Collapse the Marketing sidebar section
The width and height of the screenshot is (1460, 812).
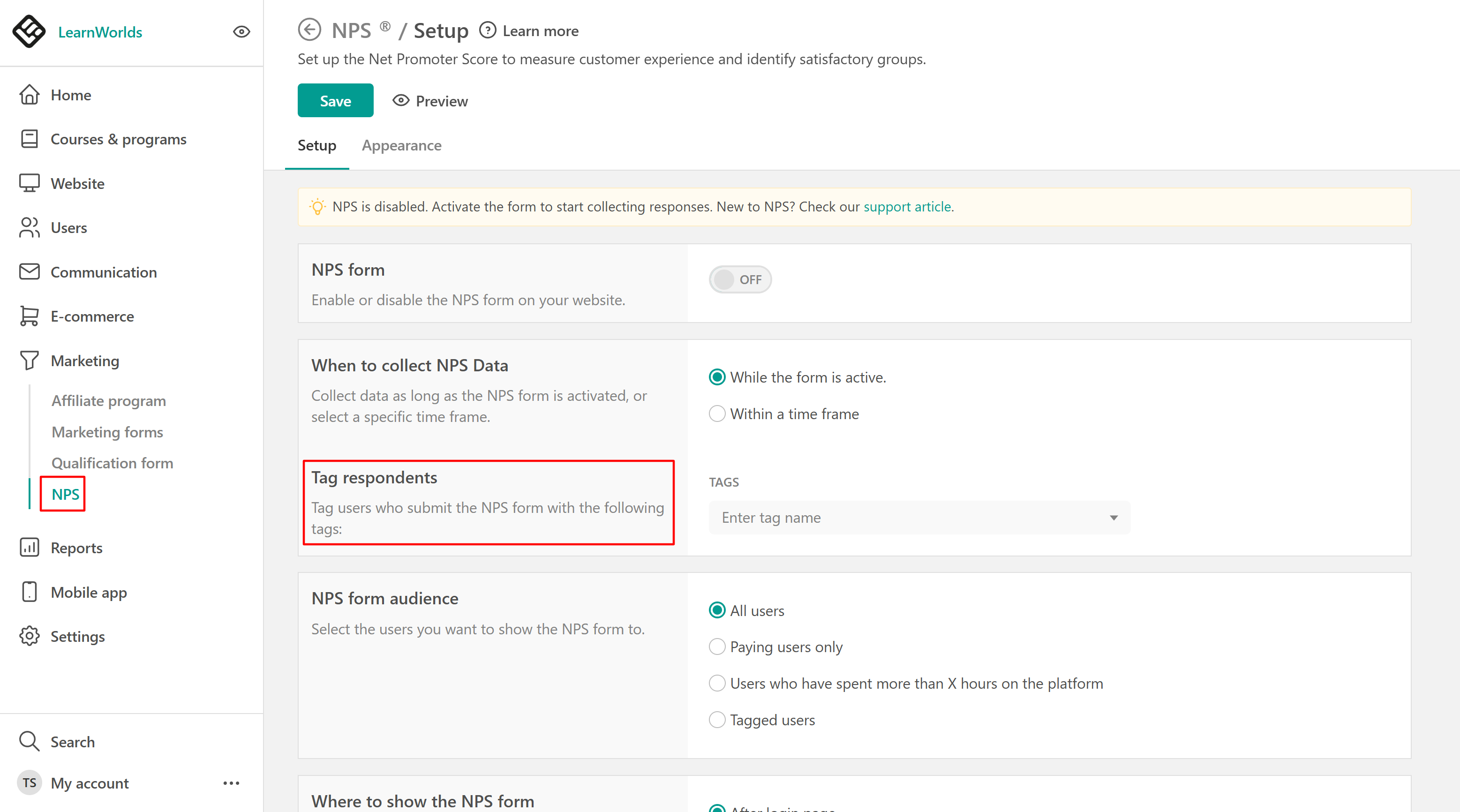pyautogui.click(x=85, y=361)
